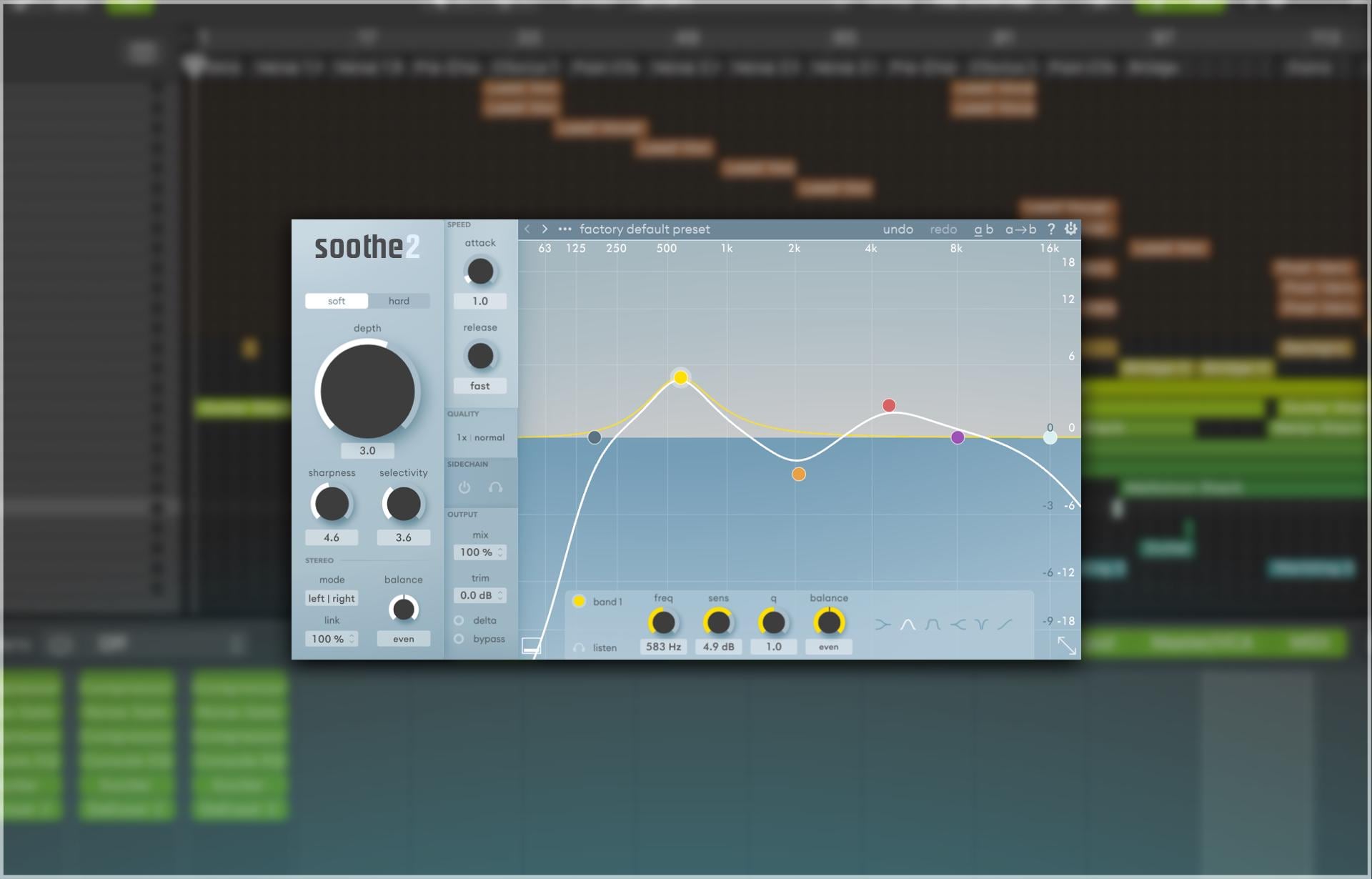Click the freq value field 583 Hz
1372x879 pixels.
[663, 647]
